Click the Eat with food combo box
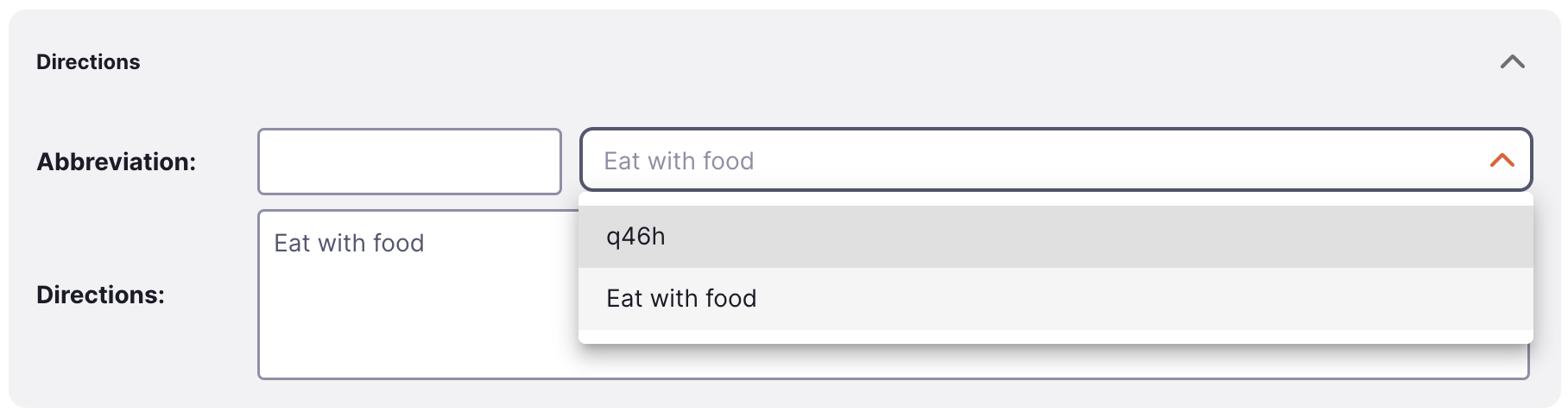 pos(1036,161)
